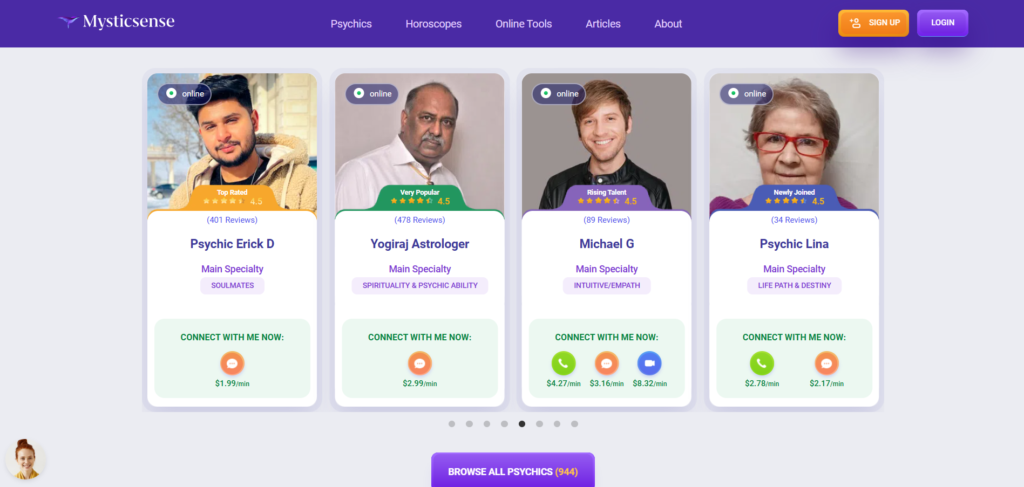
Task: Browse all psychics button
Action: tap(513, 470)
